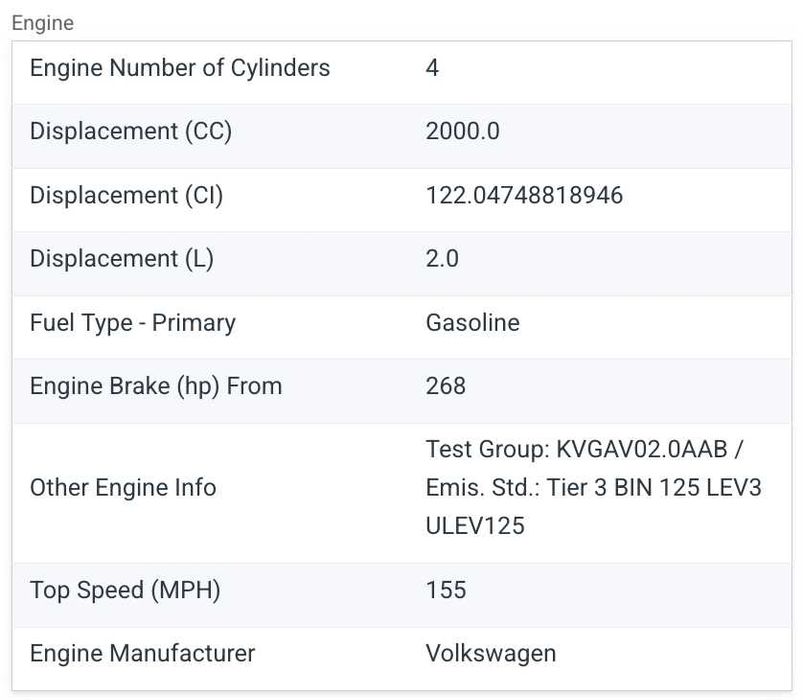Click the ULEV125 text line
This screenshot has height=700, width=803.
pos(475,525)
